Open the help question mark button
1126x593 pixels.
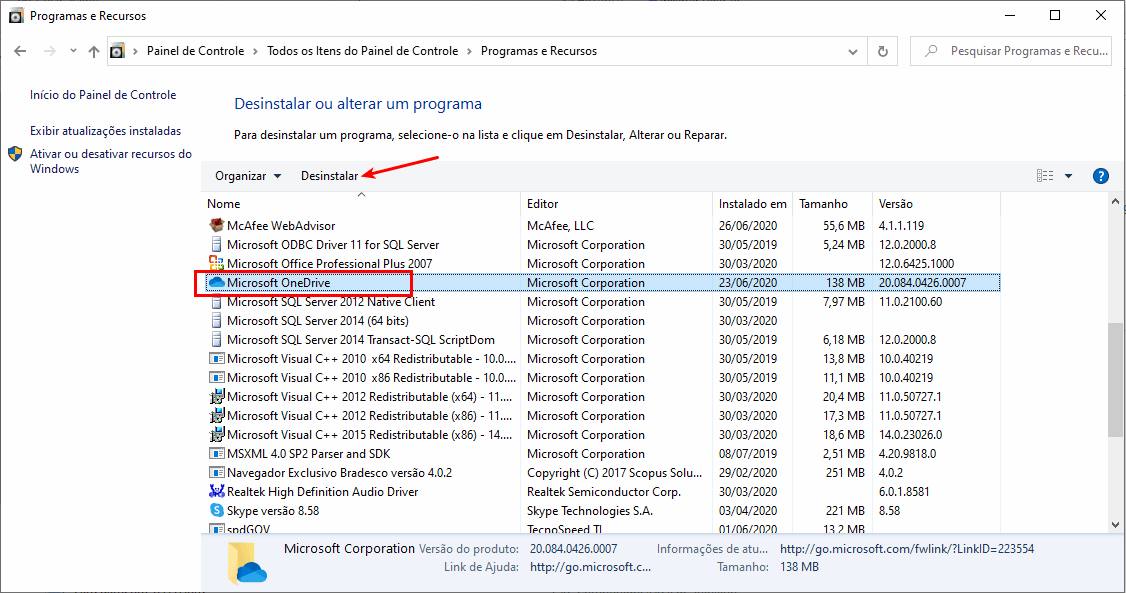1100,176
